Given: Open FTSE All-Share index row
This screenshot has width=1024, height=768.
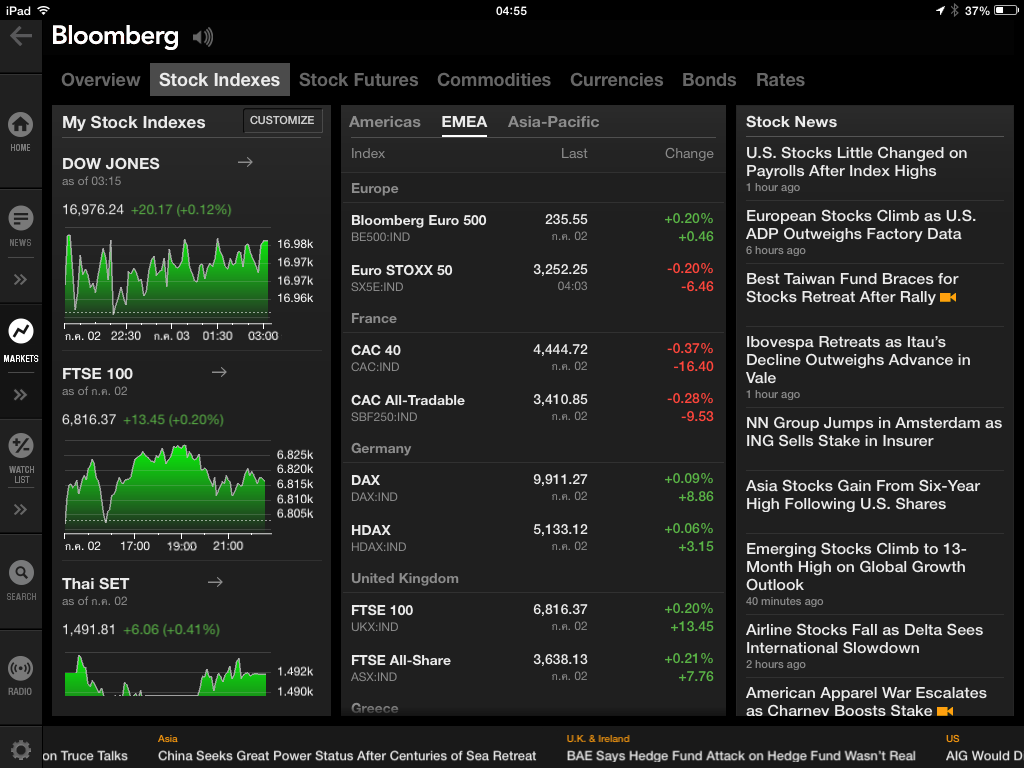Looking at the screenshot, I should click(x=532, y=667).
